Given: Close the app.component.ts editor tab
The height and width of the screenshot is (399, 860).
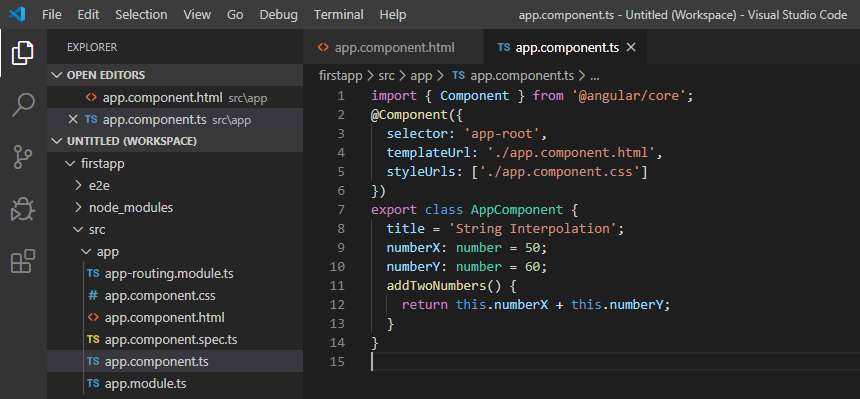Looking at the screenshot, I should click(x=631, y=48).
